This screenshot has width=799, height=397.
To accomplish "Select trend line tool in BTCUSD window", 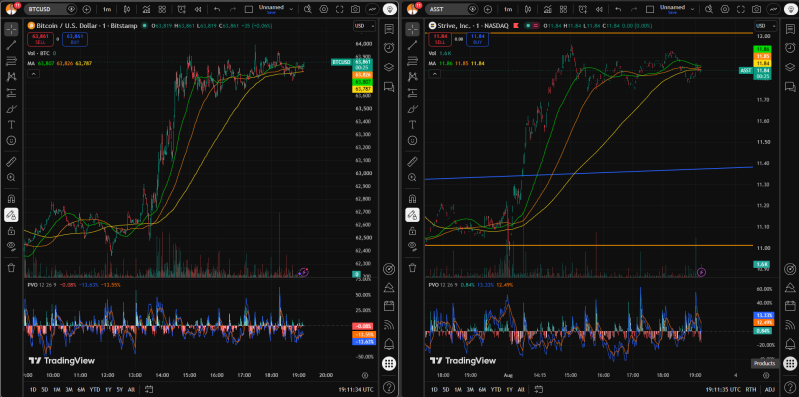I will point(11,45).
